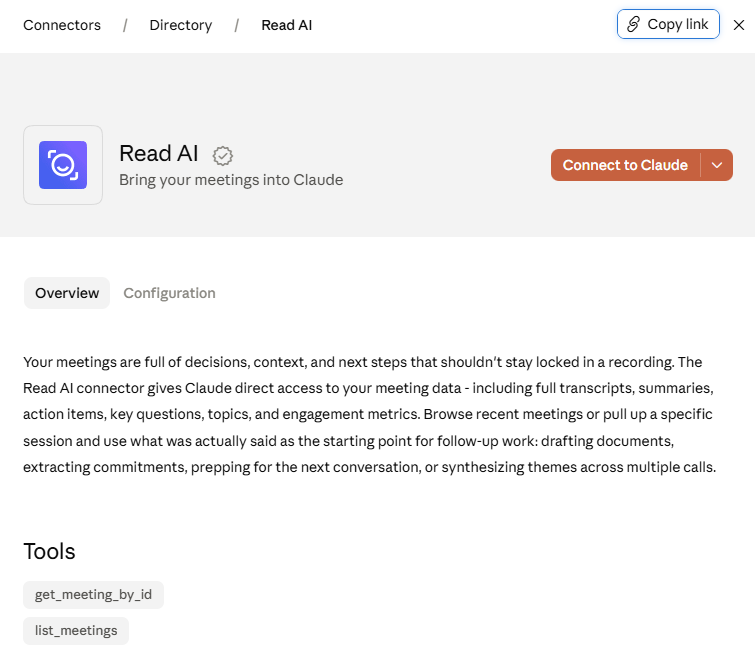The image size is (755, 663).
Task: Click the Tools heading
Action: pyautogui.click(x=50, y=551)
